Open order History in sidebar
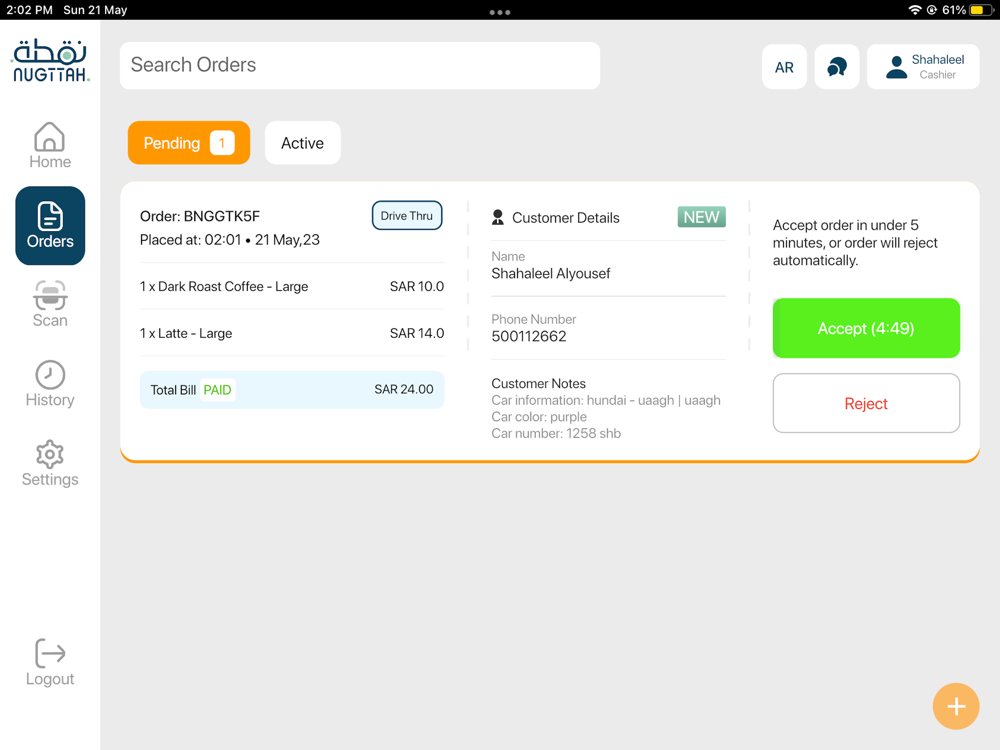The width and height of the screenshot is (1000, 750). tap(50, 384)
